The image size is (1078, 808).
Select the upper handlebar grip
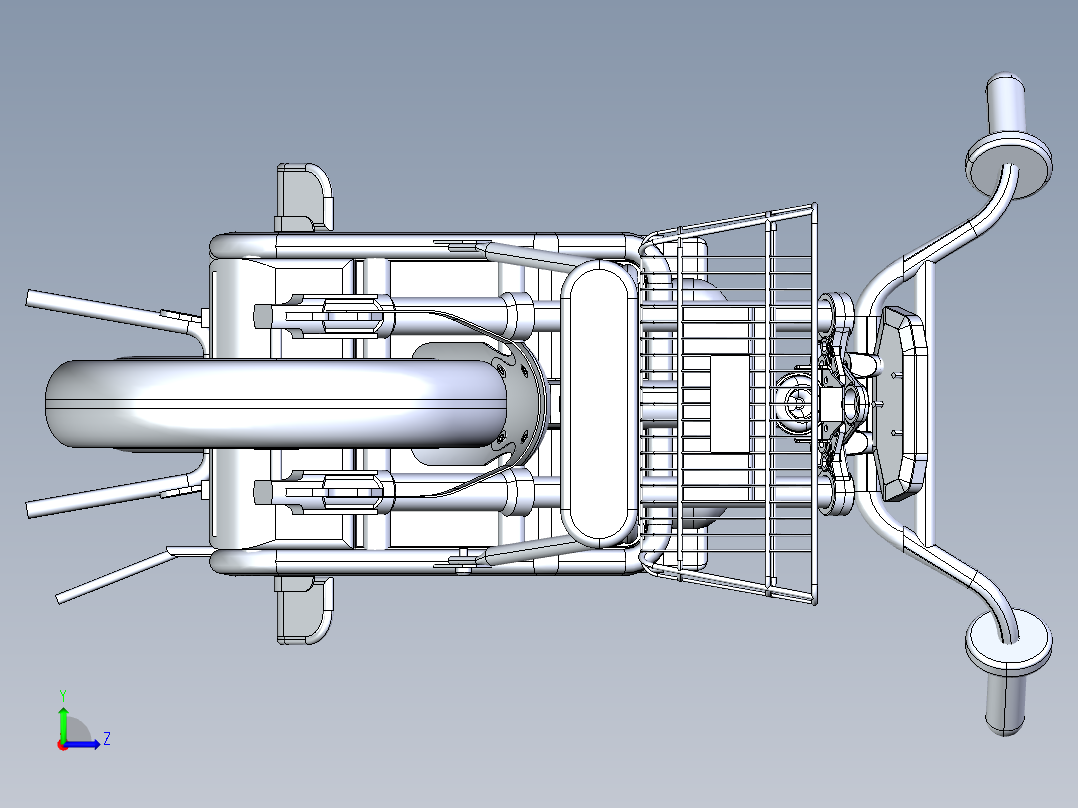point(1006,103)
